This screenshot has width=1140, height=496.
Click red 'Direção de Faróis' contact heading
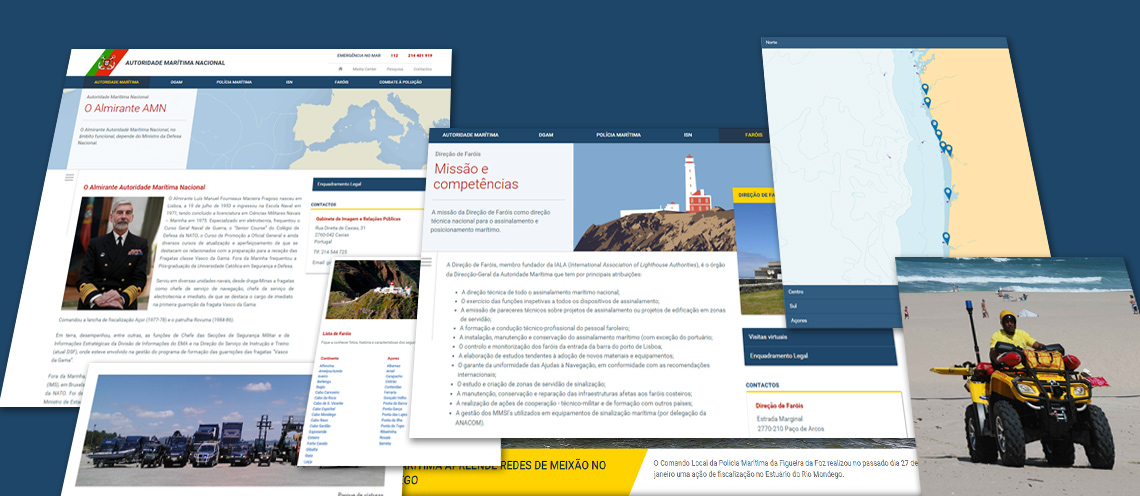coord(779,405)
